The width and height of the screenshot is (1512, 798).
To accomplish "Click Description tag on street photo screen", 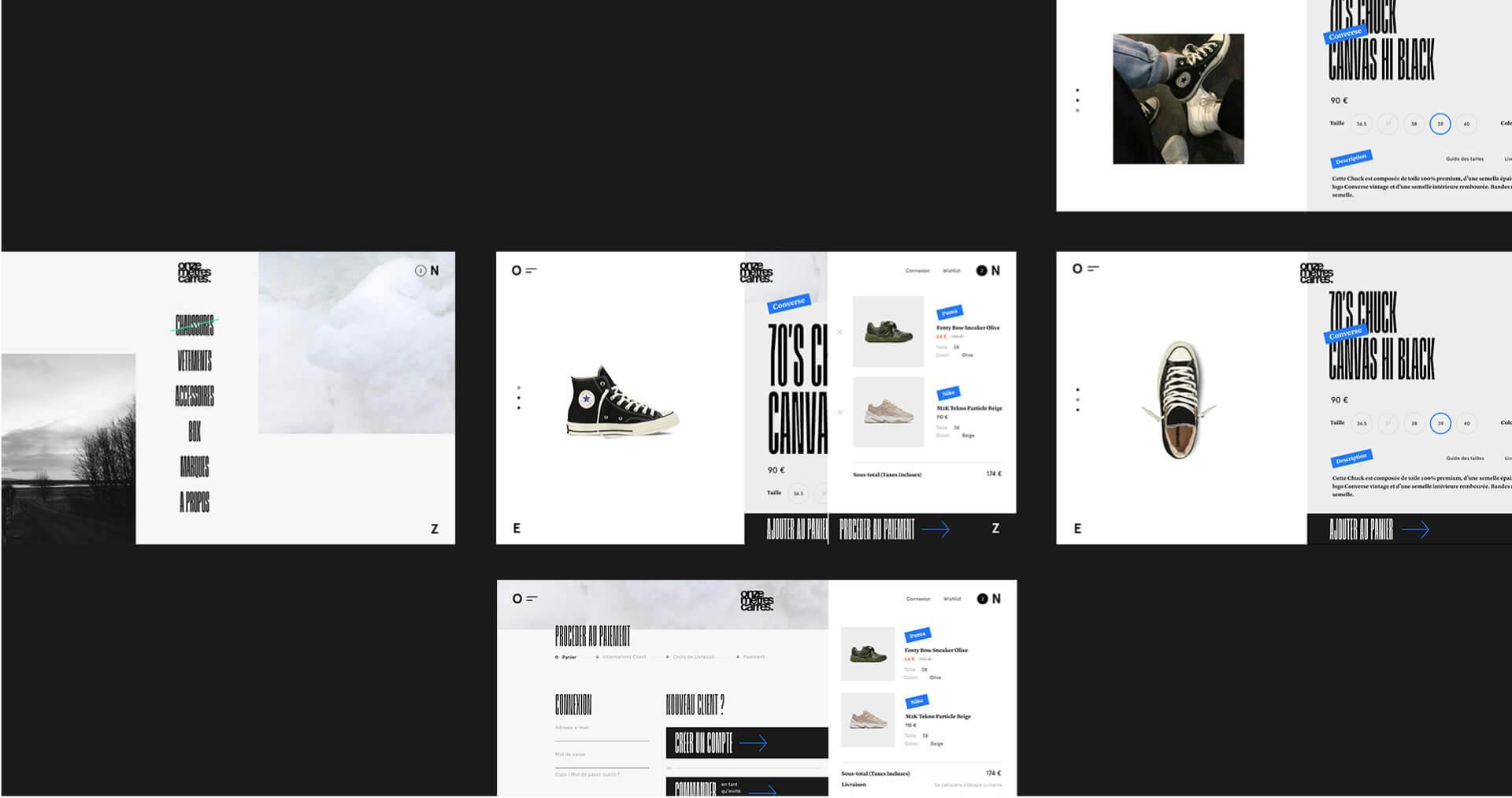I will pos(1351,158).
